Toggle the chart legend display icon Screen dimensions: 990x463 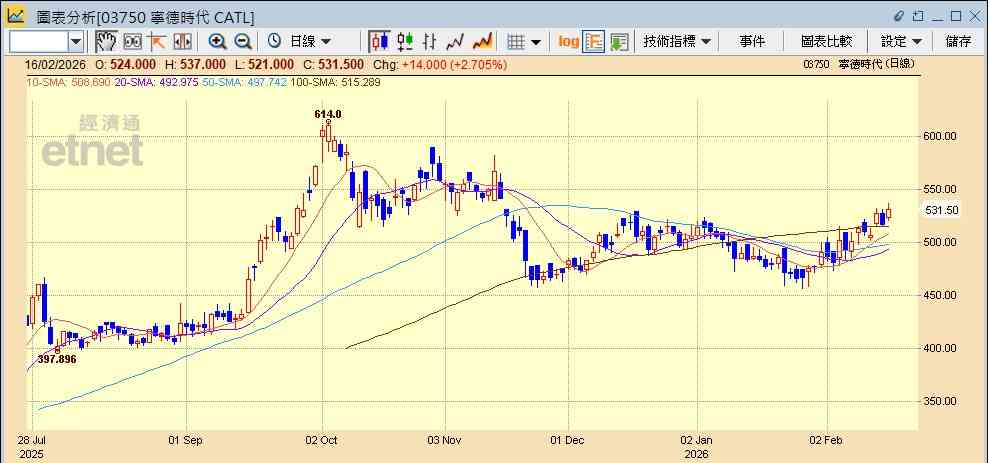click(x=593, y=42)
